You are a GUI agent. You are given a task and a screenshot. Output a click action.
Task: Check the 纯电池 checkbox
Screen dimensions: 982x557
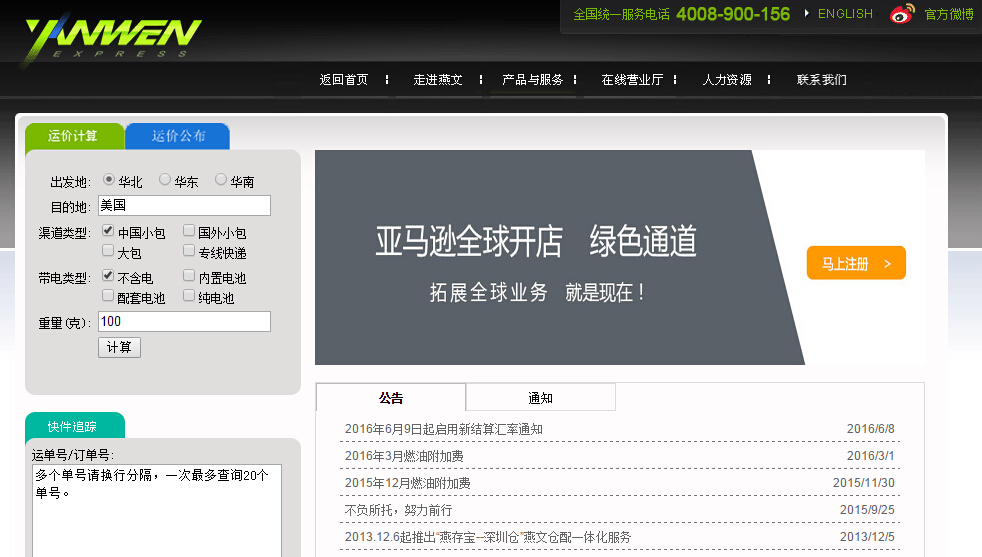click(x=189, y=295)
